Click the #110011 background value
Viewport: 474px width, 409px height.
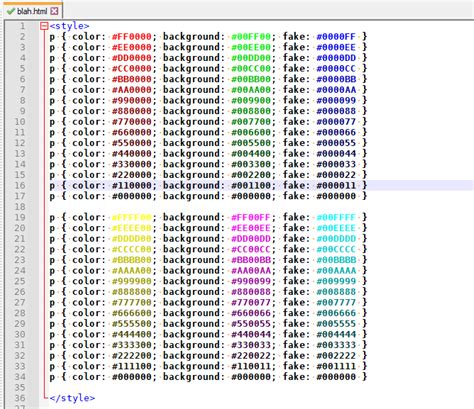251,366
